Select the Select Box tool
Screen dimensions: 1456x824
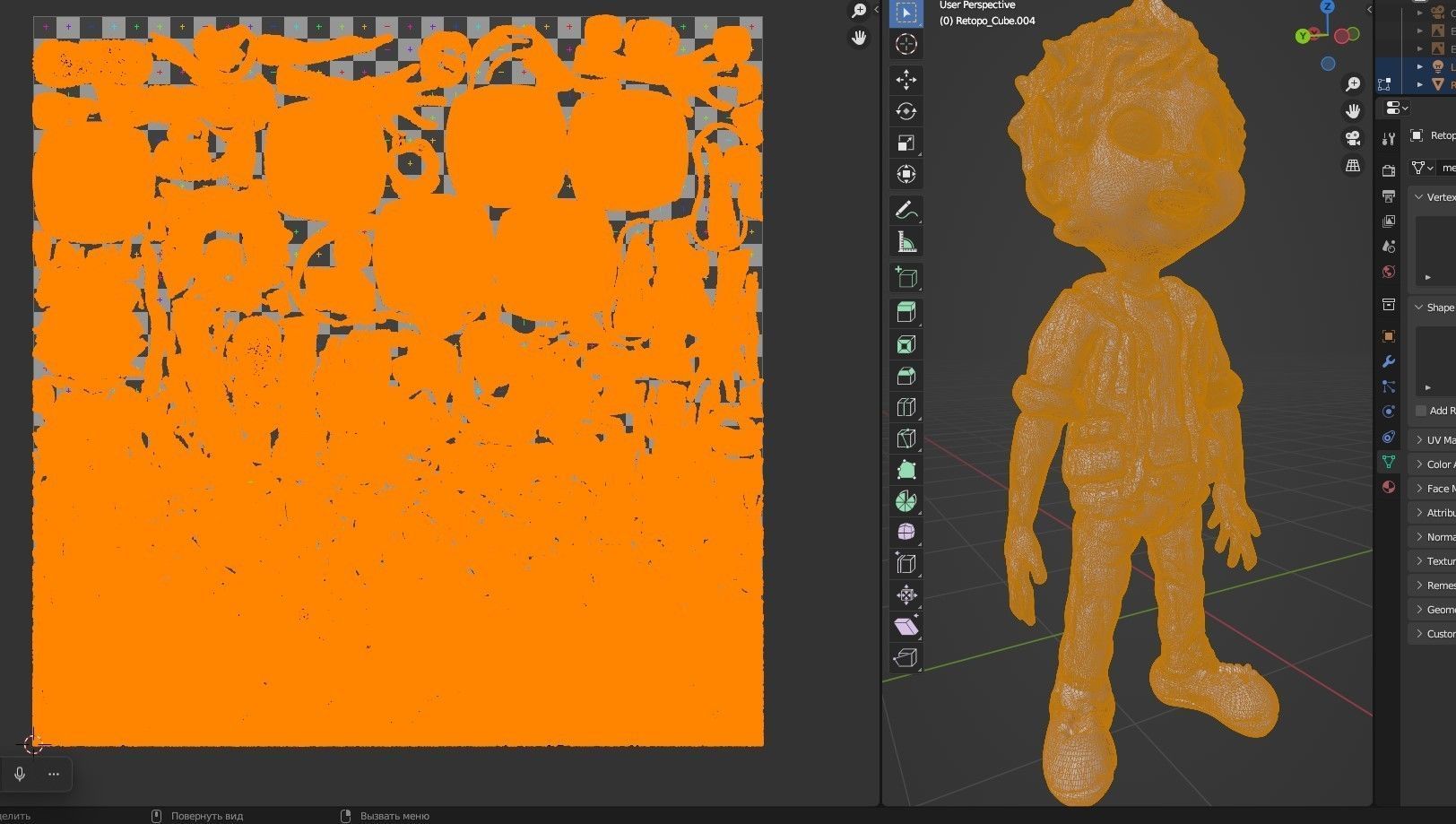[x=906, y=13]
